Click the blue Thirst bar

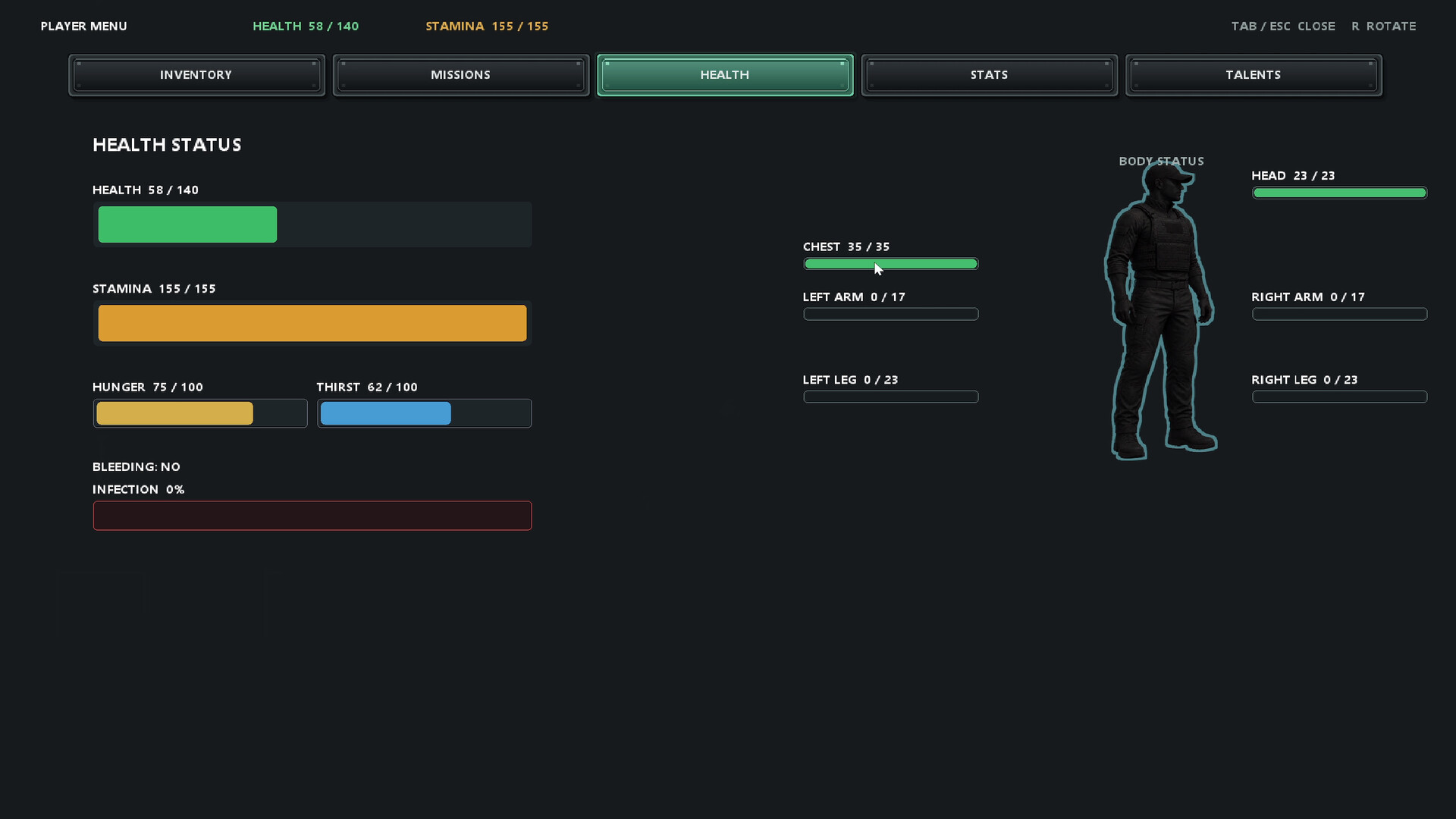coord(424,413)
